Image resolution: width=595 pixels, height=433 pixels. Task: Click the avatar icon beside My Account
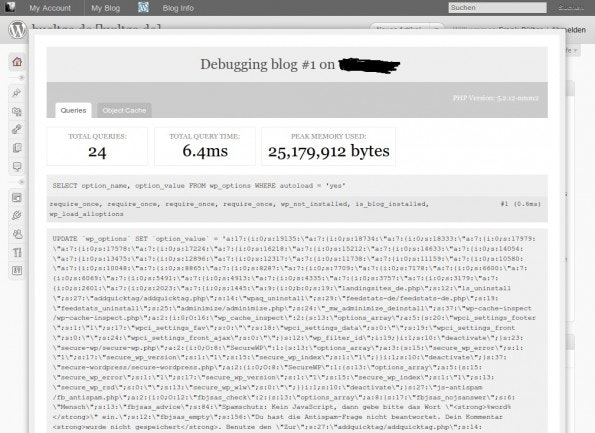(10, 7)
